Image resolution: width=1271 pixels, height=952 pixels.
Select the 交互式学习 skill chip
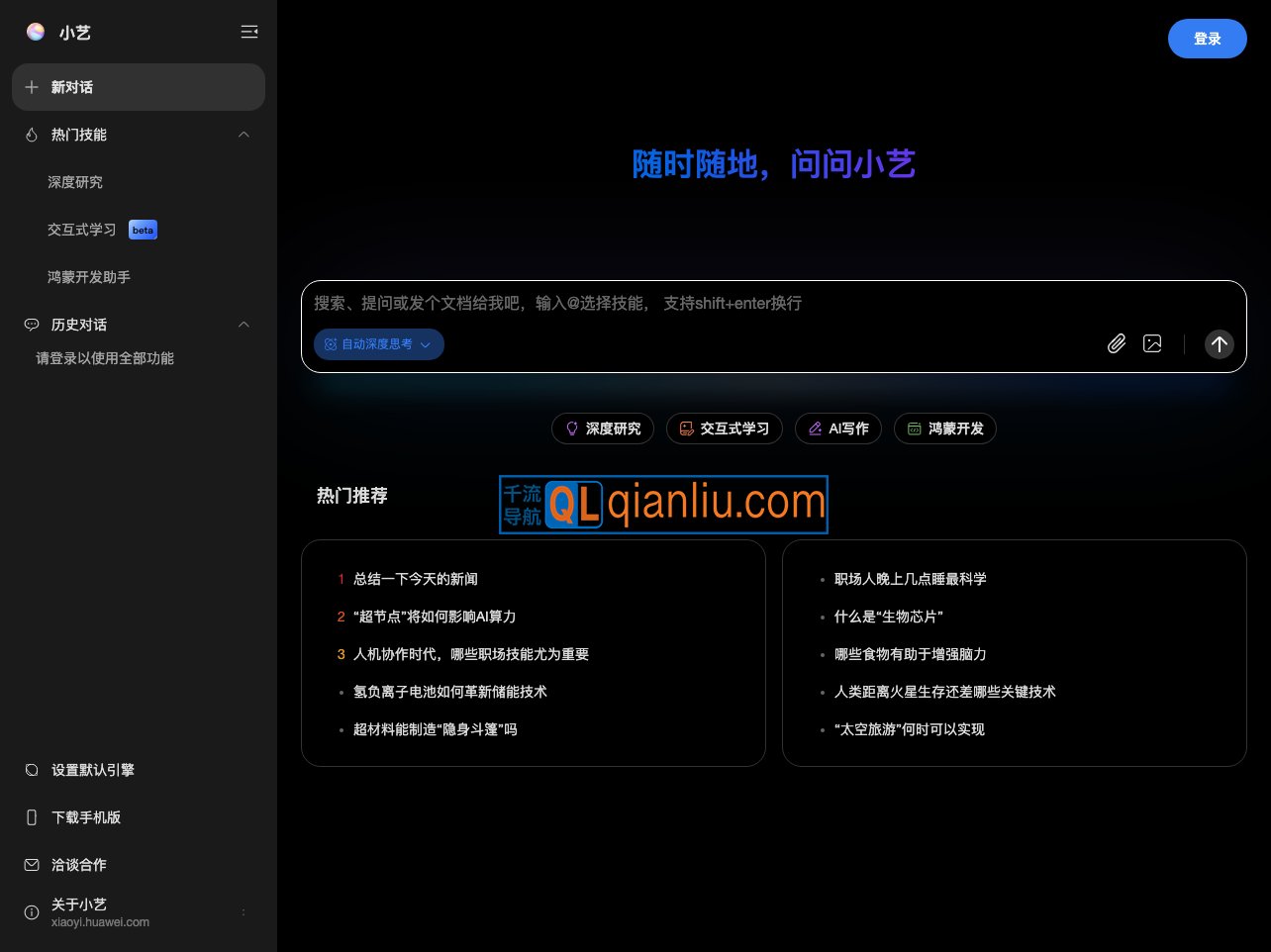(725, 428)
